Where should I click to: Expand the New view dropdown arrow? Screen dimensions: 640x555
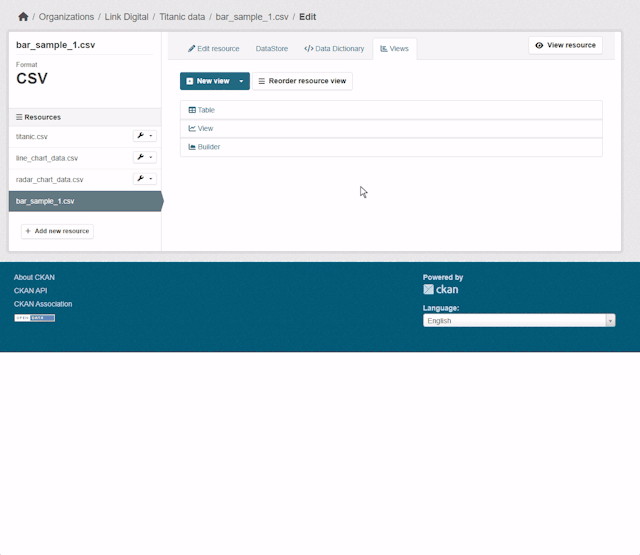pos(241,81)
